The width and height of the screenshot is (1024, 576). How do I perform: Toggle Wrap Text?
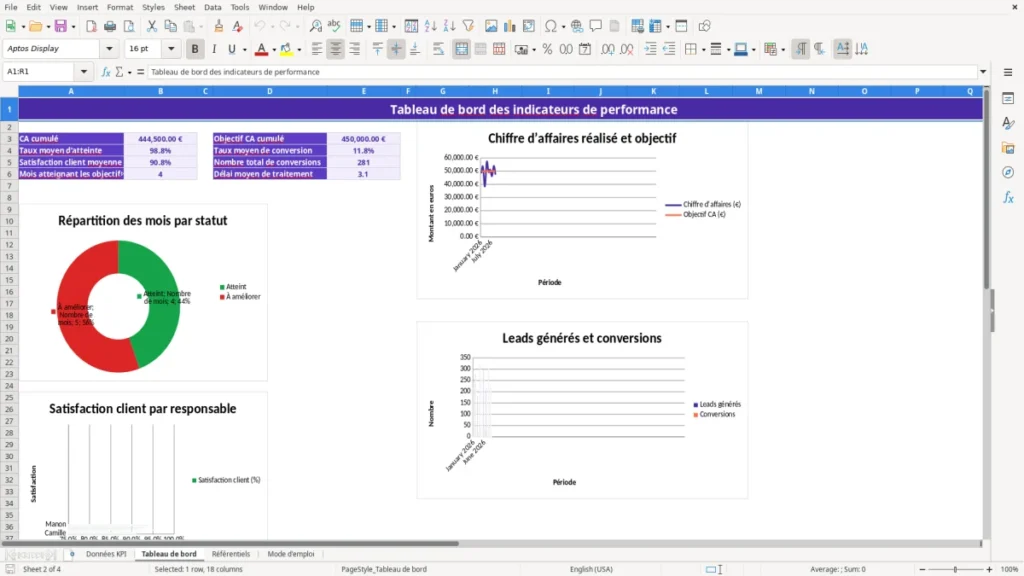tap(438, 49)
